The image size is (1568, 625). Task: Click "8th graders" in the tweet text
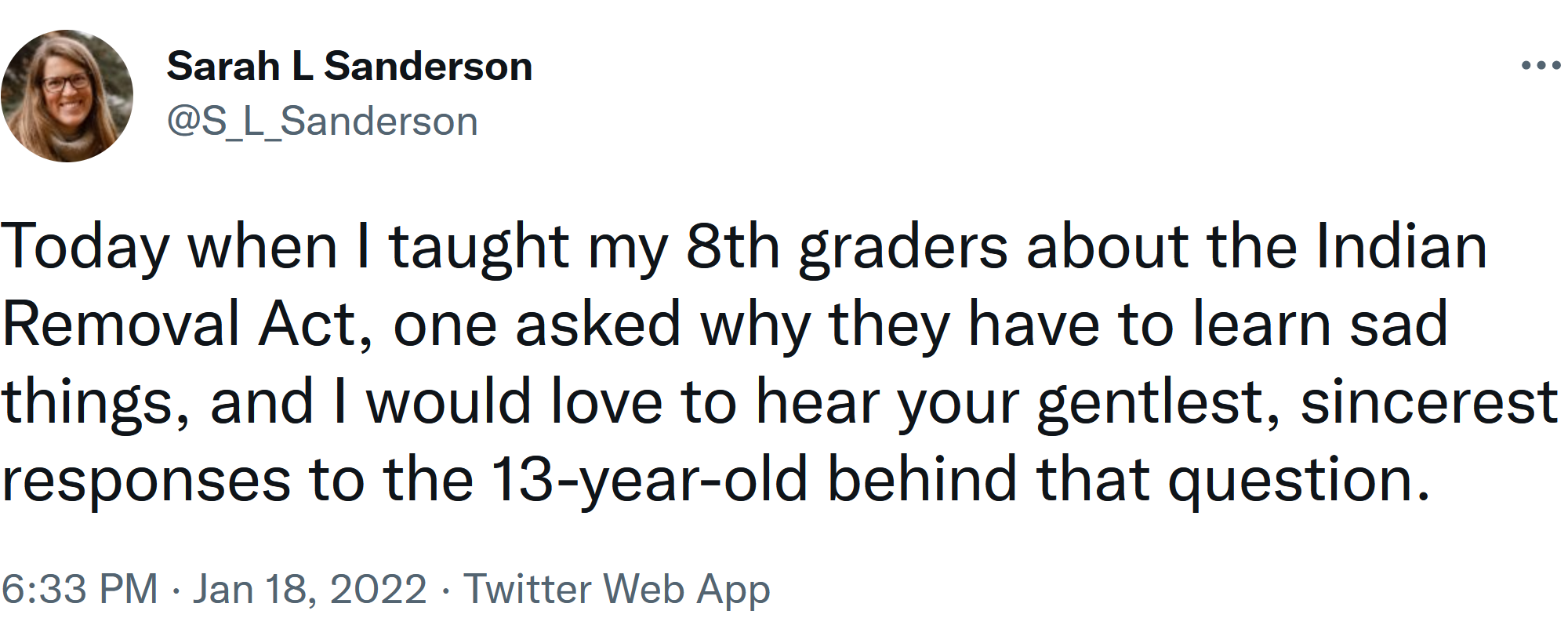click(x=847, y=248)
